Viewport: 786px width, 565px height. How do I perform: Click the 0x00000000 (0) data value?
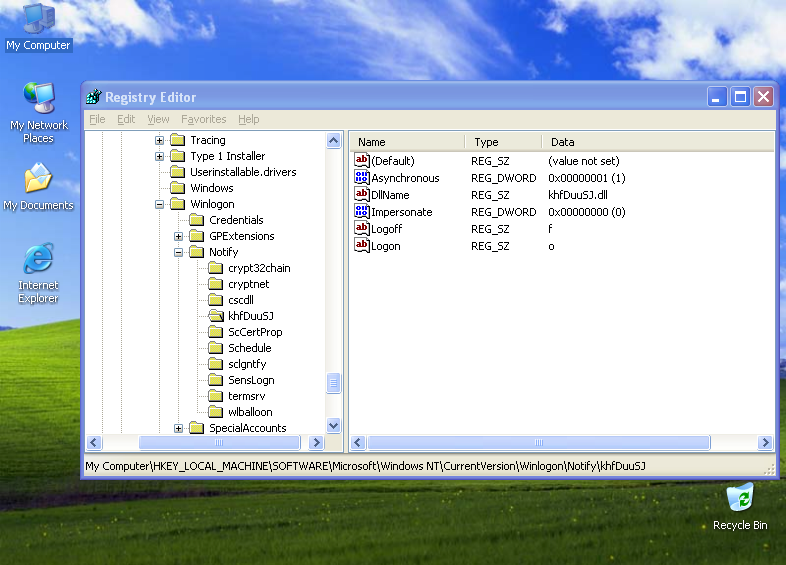tap(586, 212)
